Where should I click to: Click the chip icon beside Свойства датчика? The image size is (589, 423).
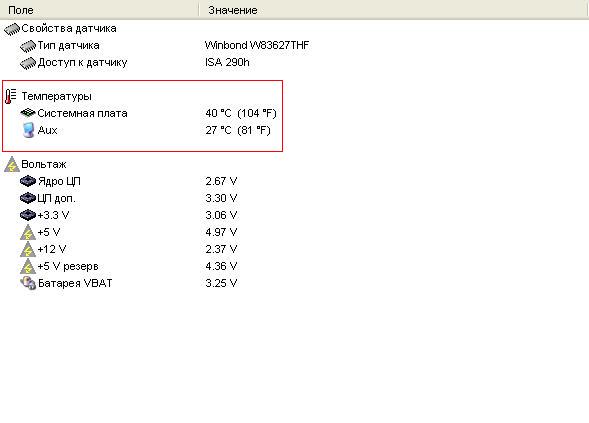[12, 29]
